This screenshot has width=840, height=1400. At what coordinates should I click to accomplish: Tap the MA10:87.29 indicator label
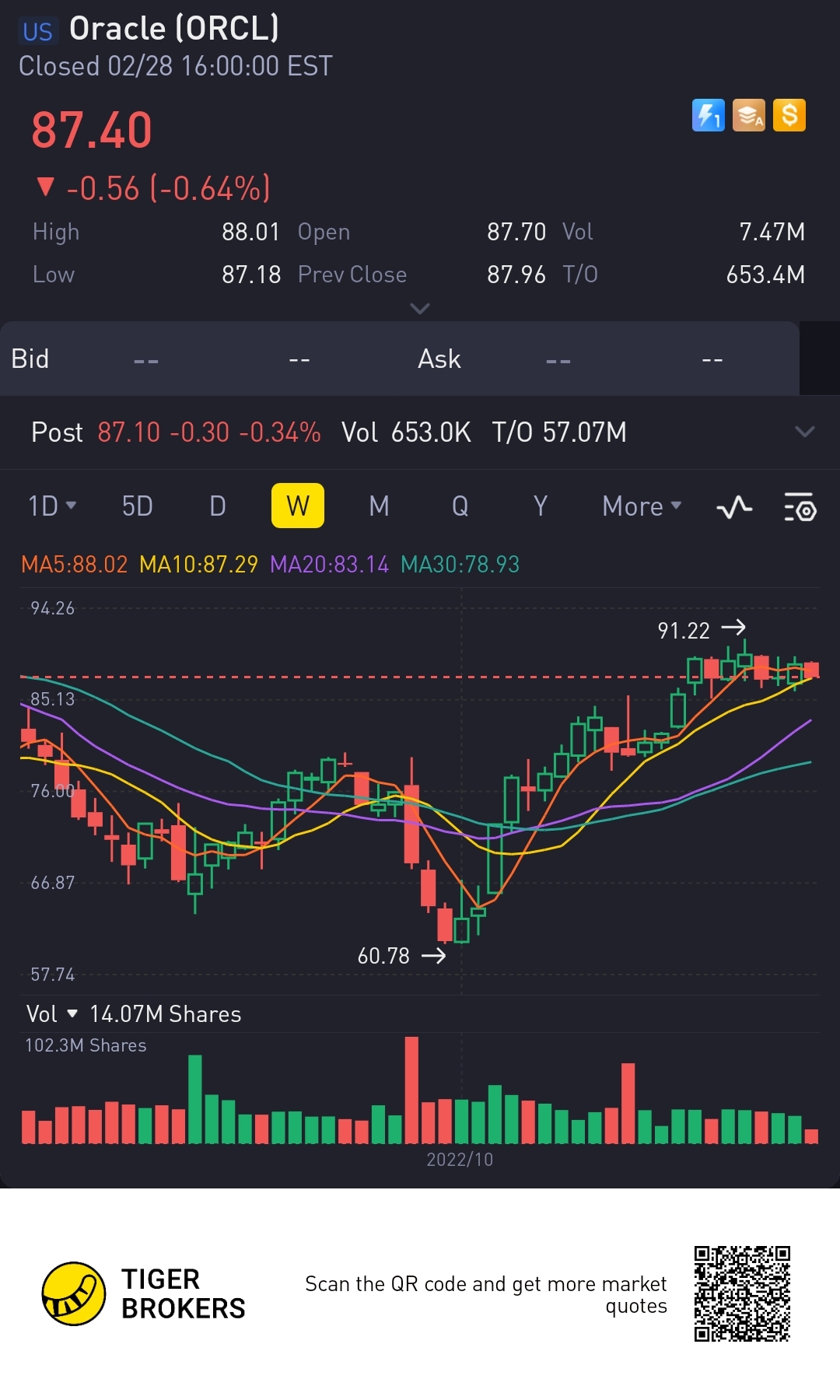[198, 564]
